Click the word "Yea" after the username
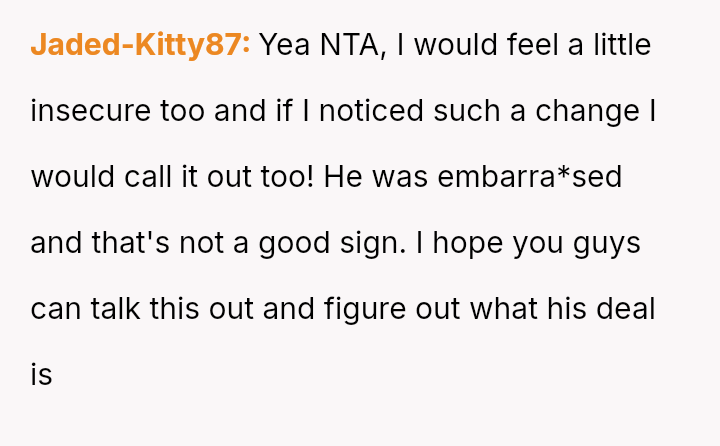720x446 pixels. click(x=286, y=45)
